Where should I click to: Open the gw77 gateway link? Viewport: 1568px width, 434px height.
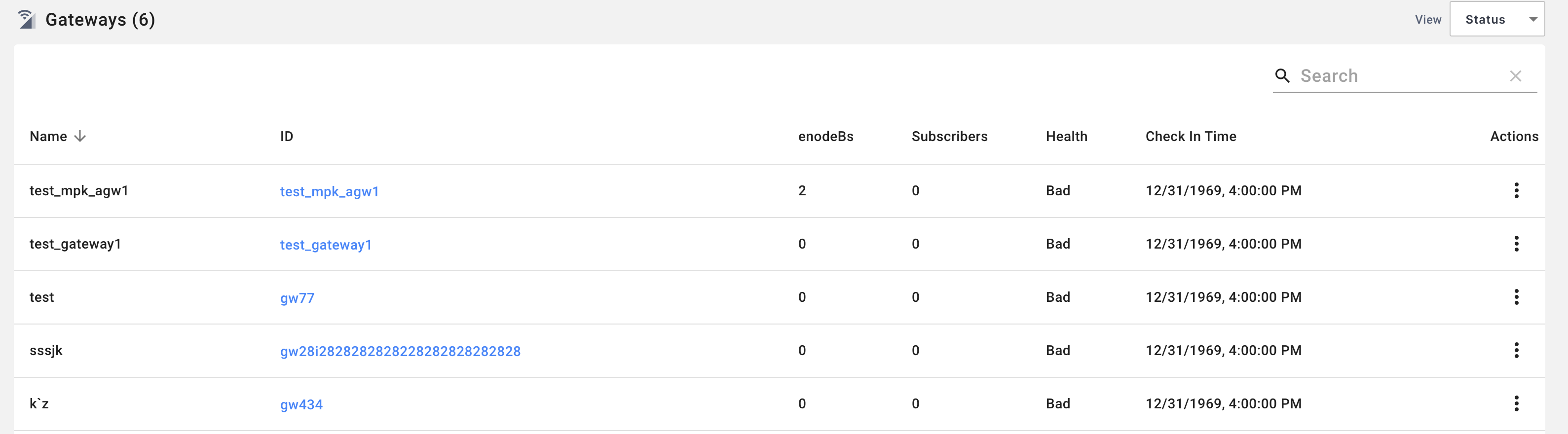coord(297,298)
